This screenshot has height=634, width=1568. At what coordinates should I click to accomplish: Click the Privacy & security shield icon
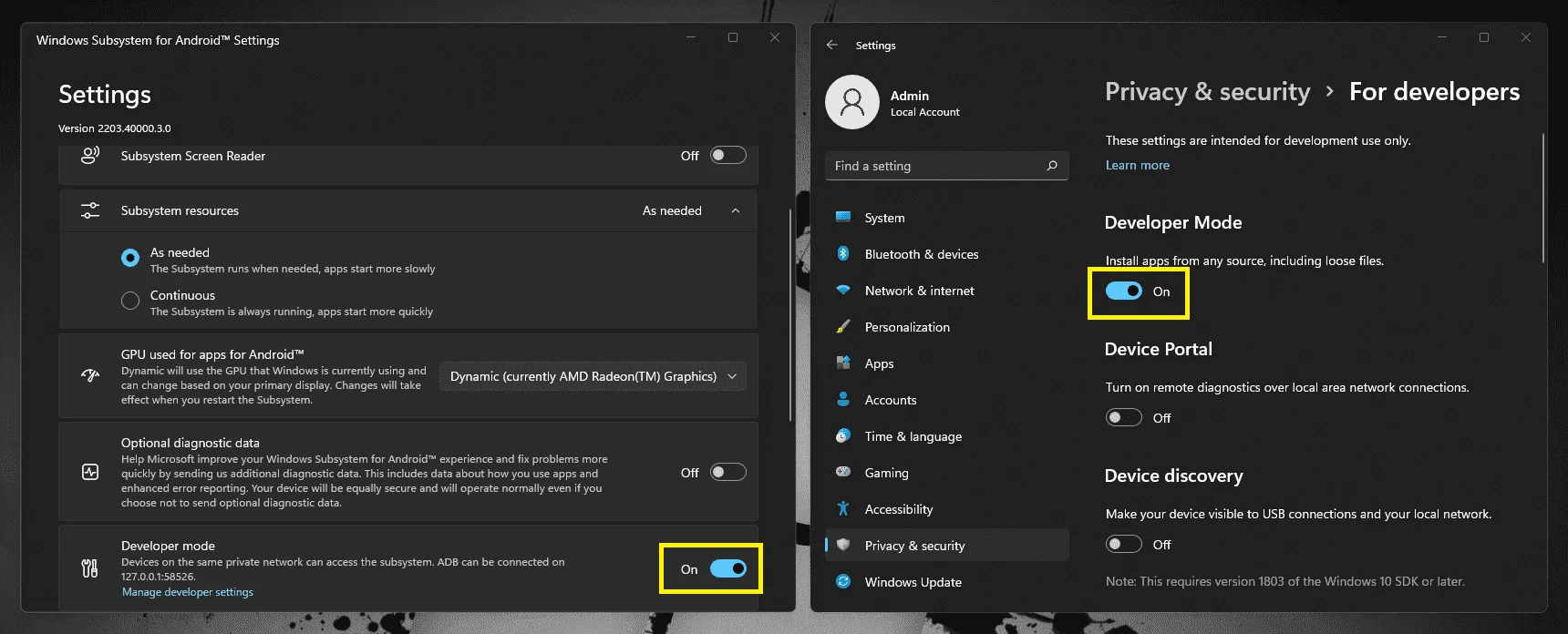tap(843, 545)
